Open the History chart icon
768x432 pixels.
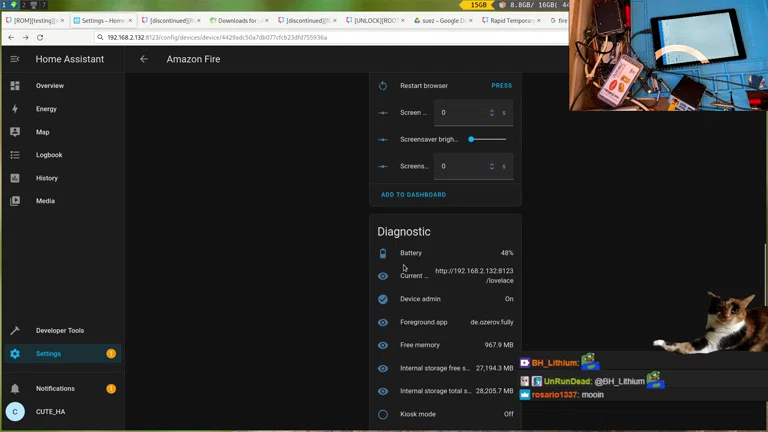click(15, 178)
